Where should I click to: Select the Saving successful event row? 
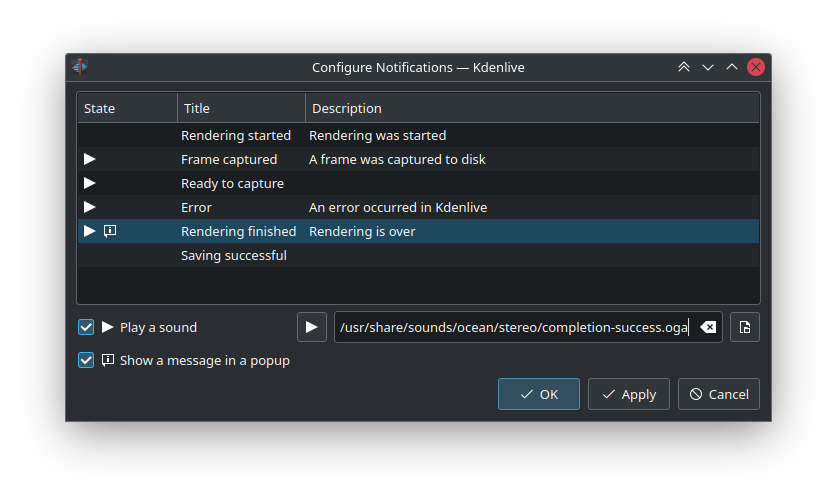(234, 255)
